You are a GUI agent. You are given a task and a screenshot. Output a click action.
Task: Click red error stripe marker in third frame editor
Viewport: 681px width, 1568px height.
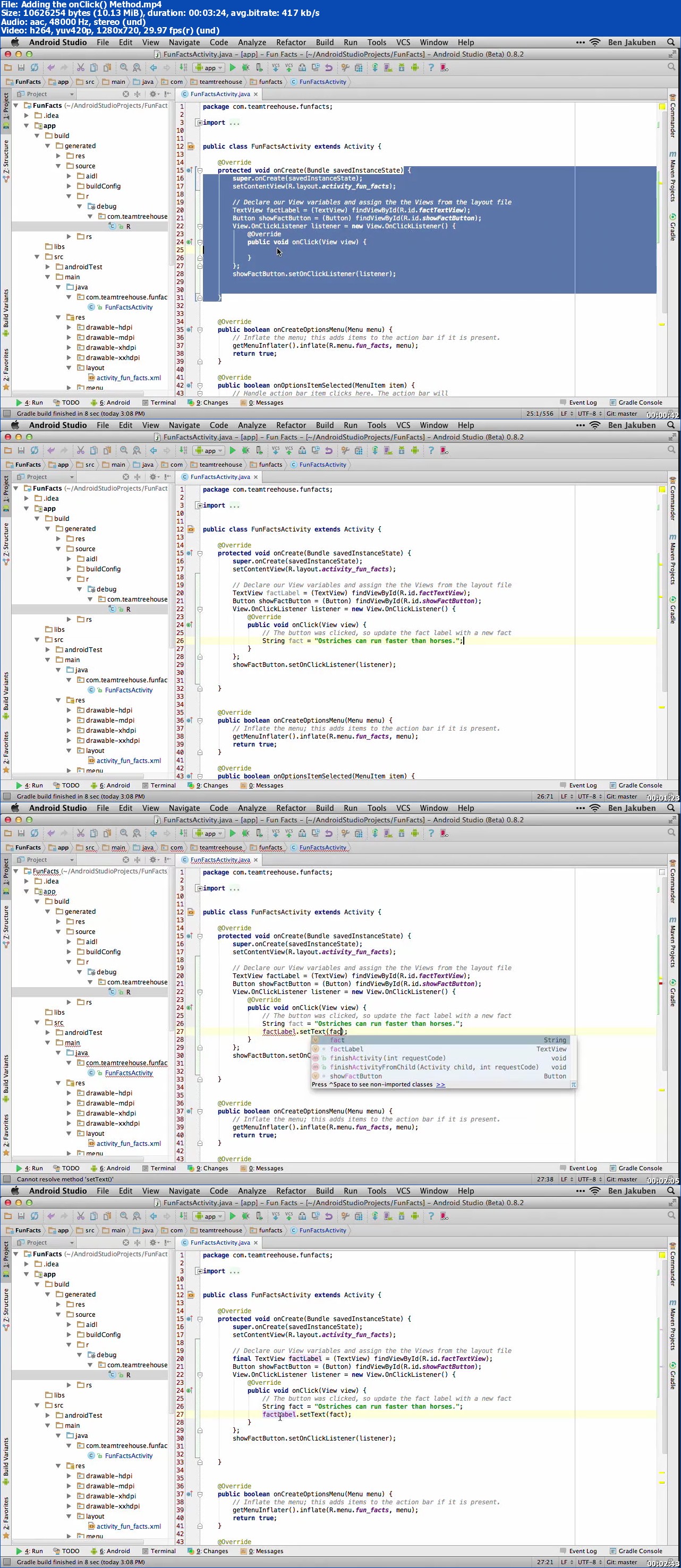(661, 983)
